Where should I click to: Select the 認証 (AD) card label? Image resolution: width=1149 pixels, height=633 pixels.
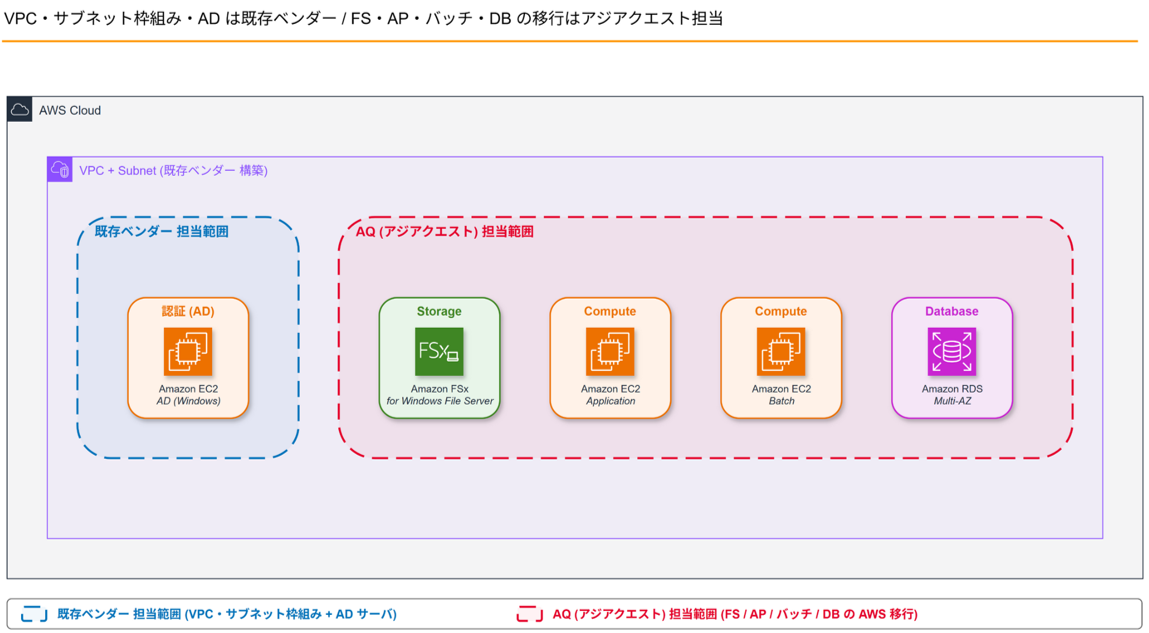click(188, 311)
